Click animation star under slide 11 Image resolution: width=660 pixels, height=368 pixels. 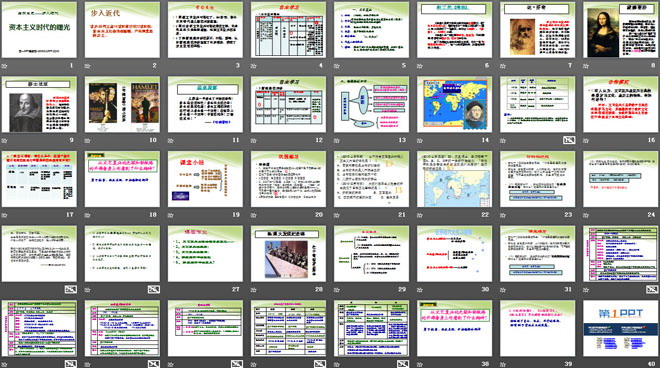tap(171, 141)
